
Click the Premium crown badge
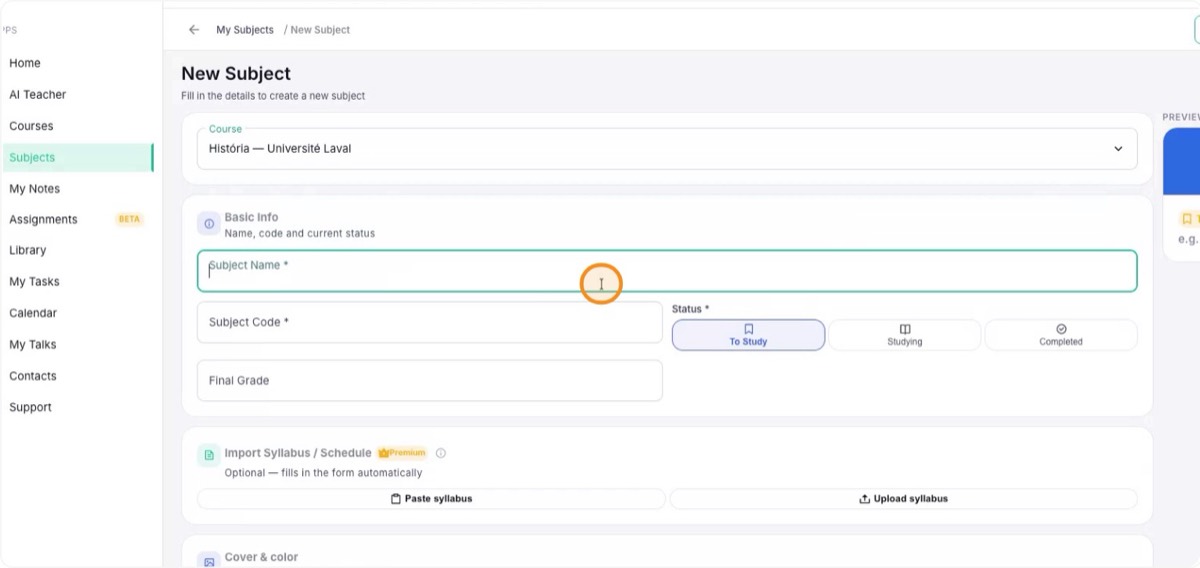tap(402, 453)
